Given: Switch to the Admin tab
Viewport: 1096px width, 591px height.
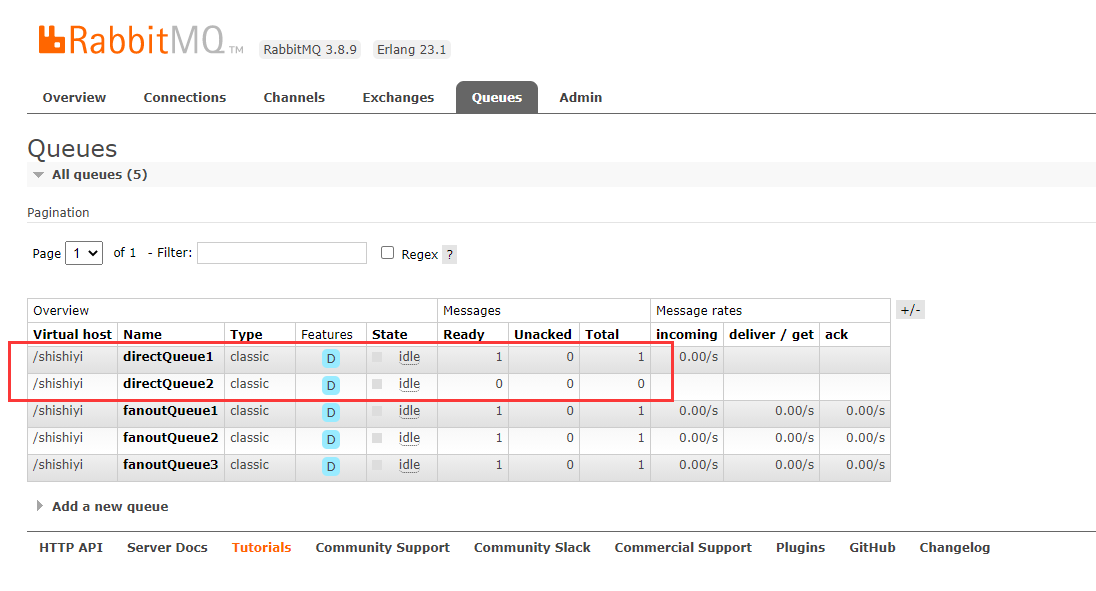Looking at the screenshot, I should [580, 98].
